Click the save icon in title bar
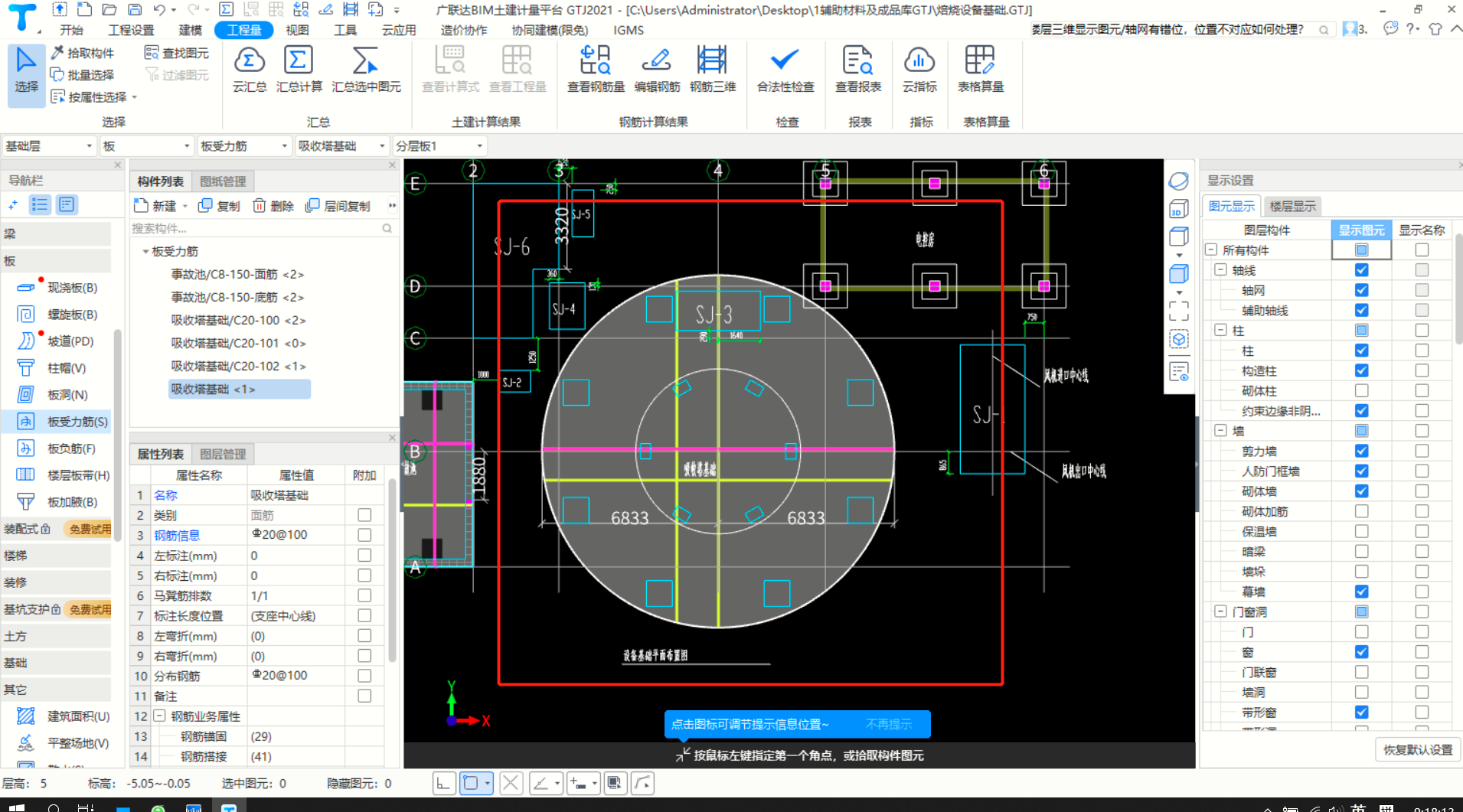 135,9
